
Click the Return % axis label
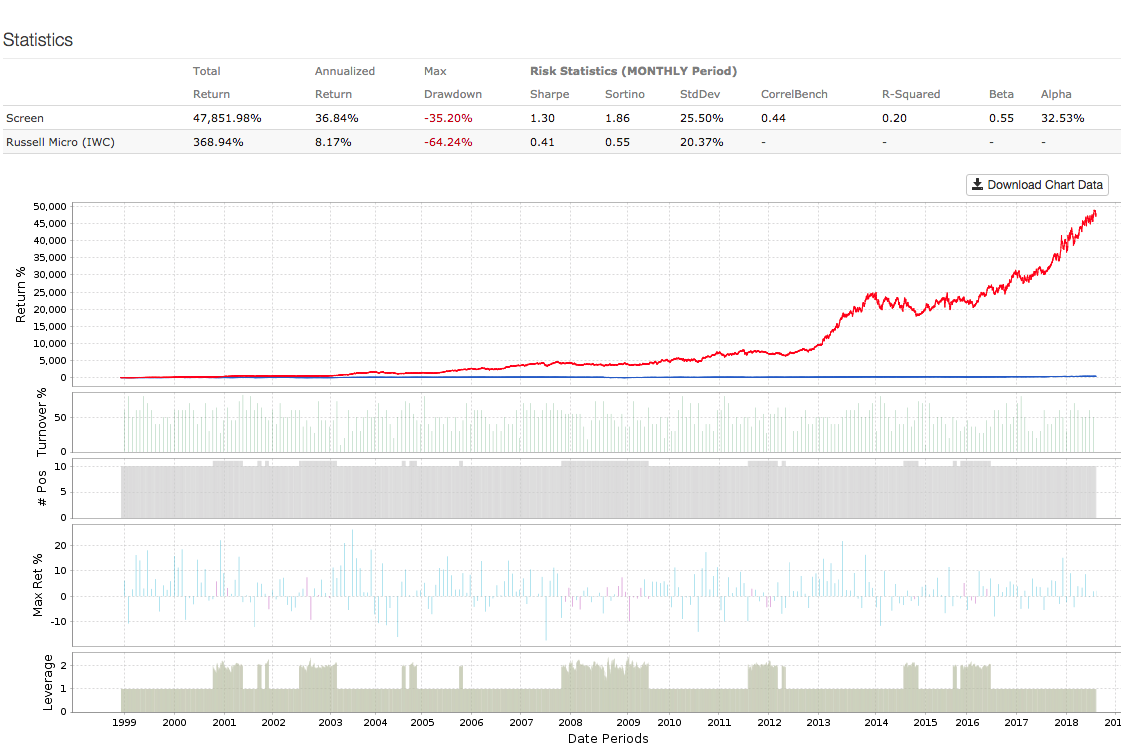[x=20, y=294]
